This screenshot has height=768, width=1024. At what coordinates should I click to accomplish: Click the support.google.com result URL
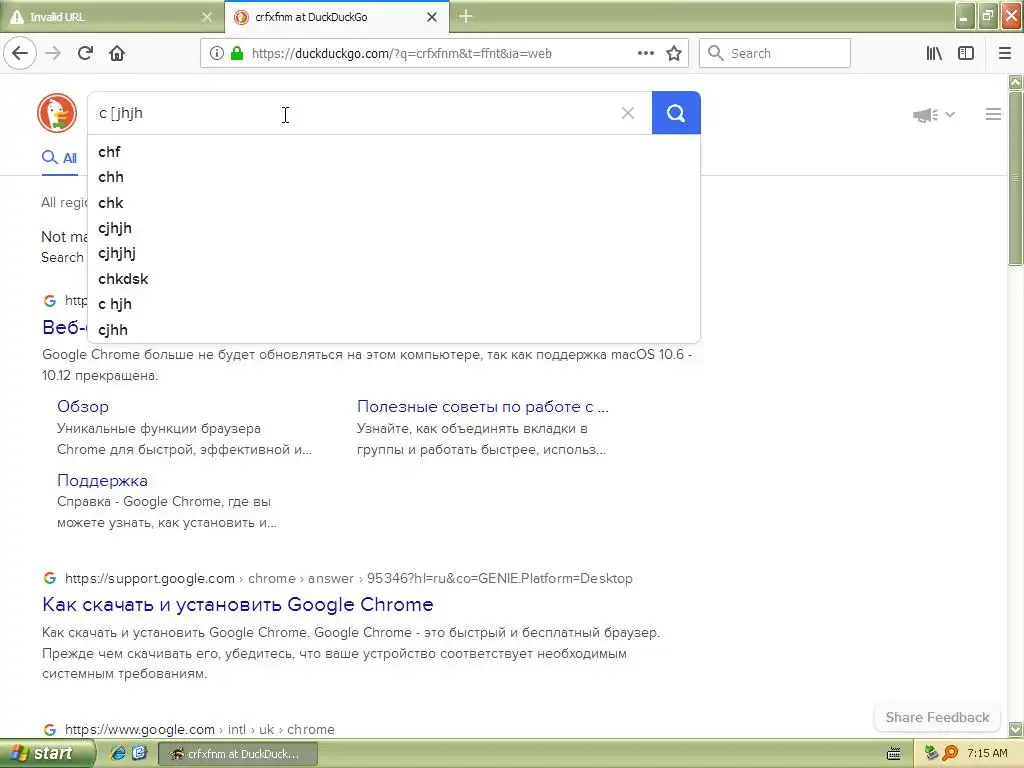tap(349, 579)
